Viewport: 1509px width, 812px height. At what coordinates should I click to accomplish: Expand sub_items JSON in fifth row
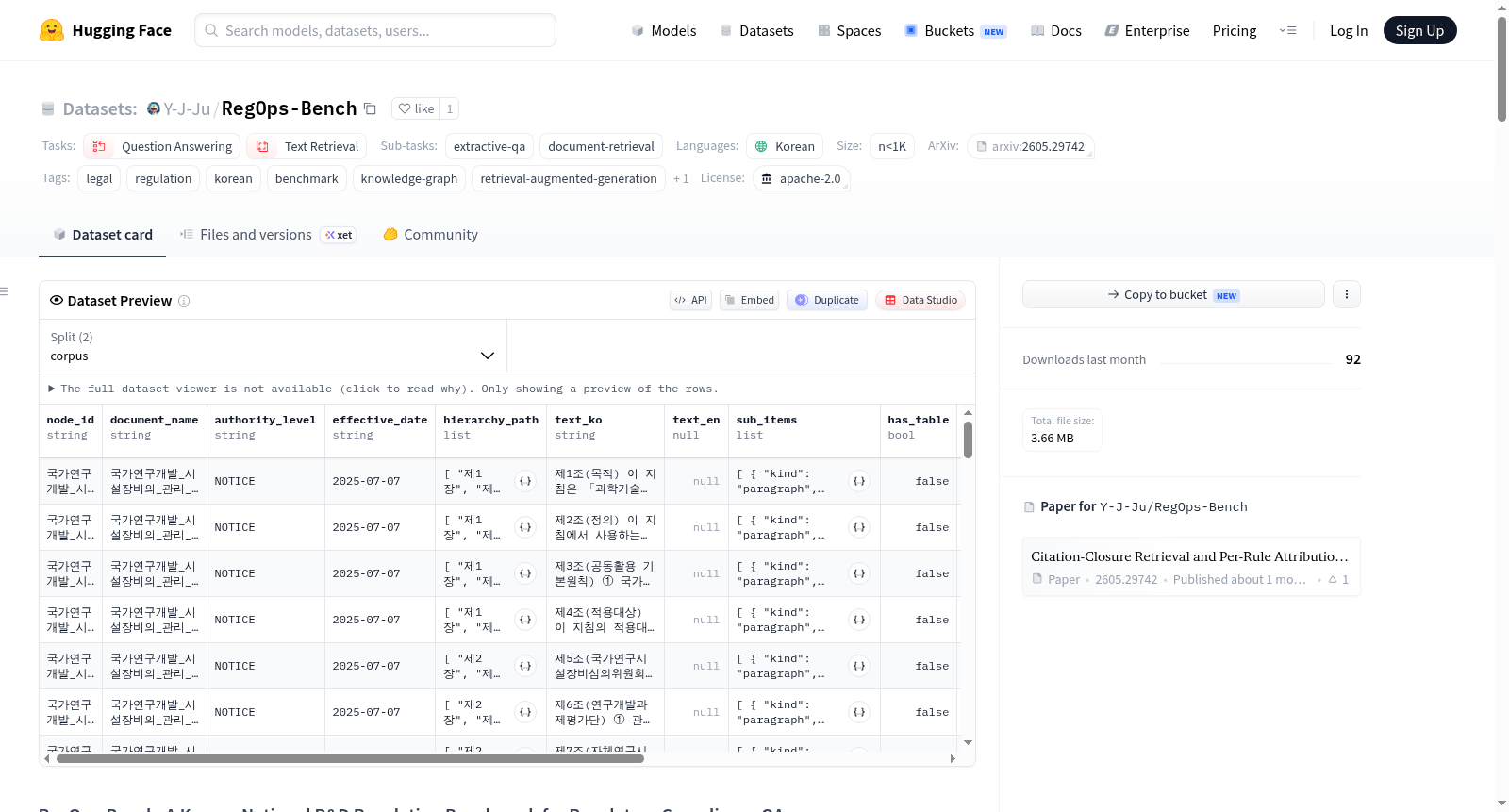click(859, 666)
